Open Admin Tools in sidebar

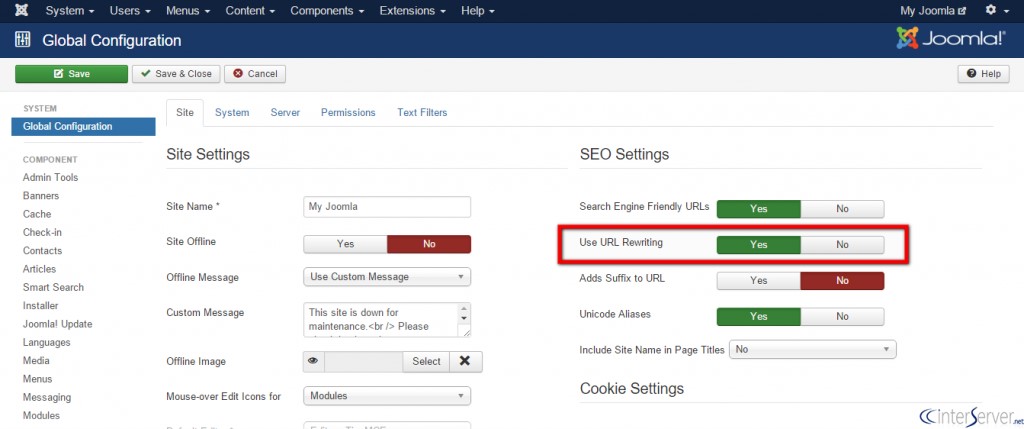(x=50, y=178)
